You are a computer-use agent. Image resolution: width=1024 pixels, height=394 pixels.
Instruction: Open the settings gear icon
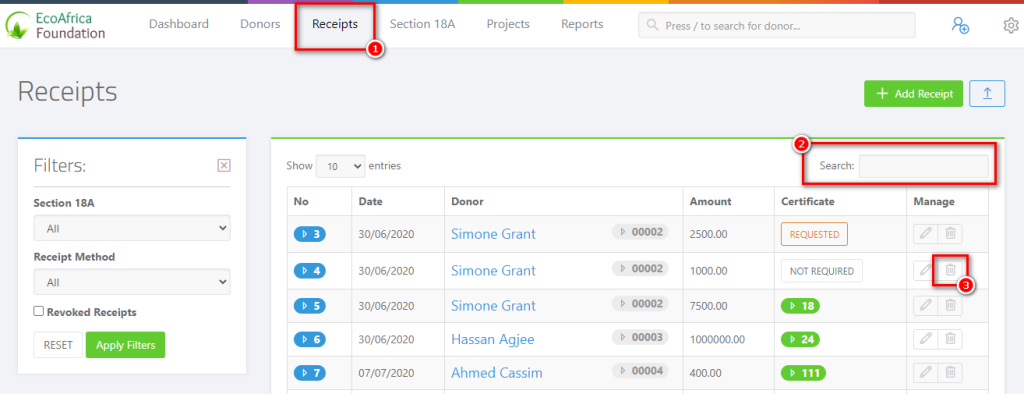click(1011, 25)
